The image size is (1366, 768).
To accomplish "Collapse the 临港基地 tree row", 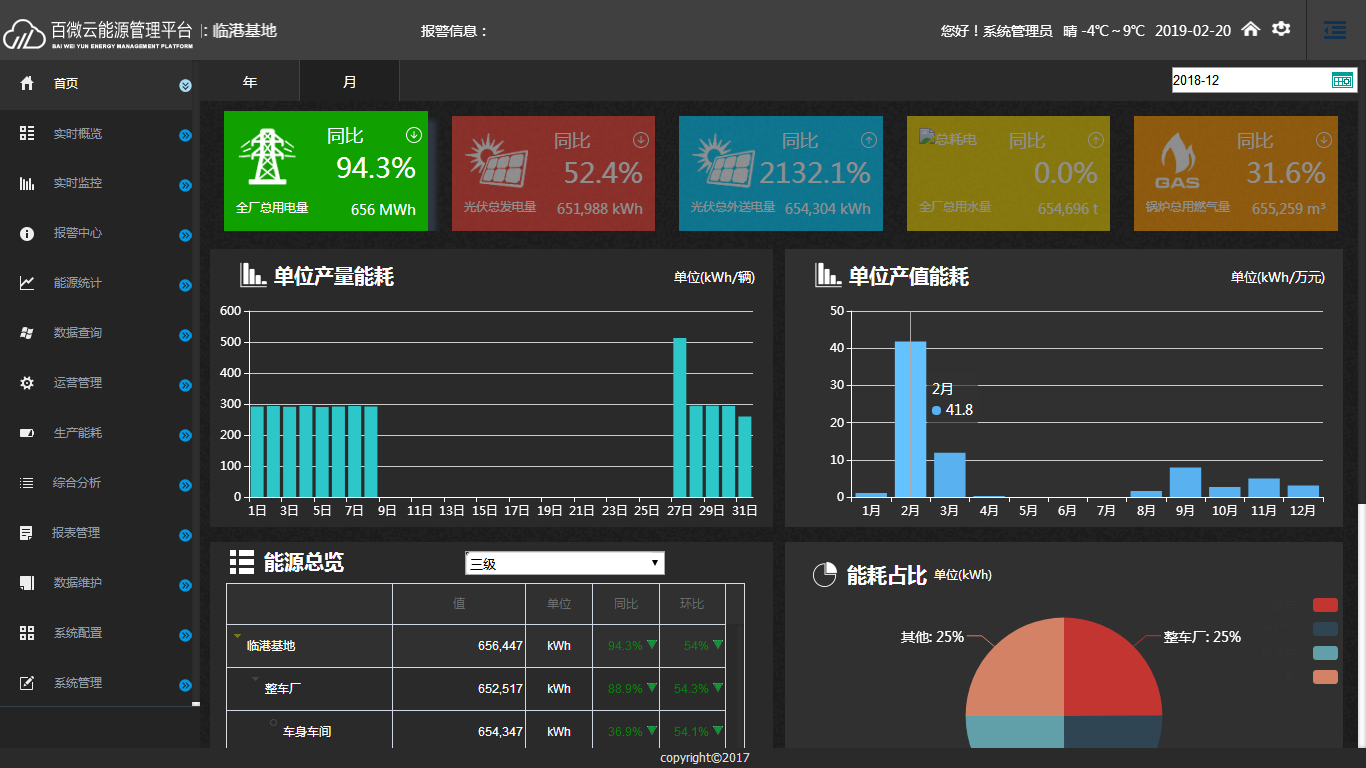I will pyautogui.click(x=238, y=636).
